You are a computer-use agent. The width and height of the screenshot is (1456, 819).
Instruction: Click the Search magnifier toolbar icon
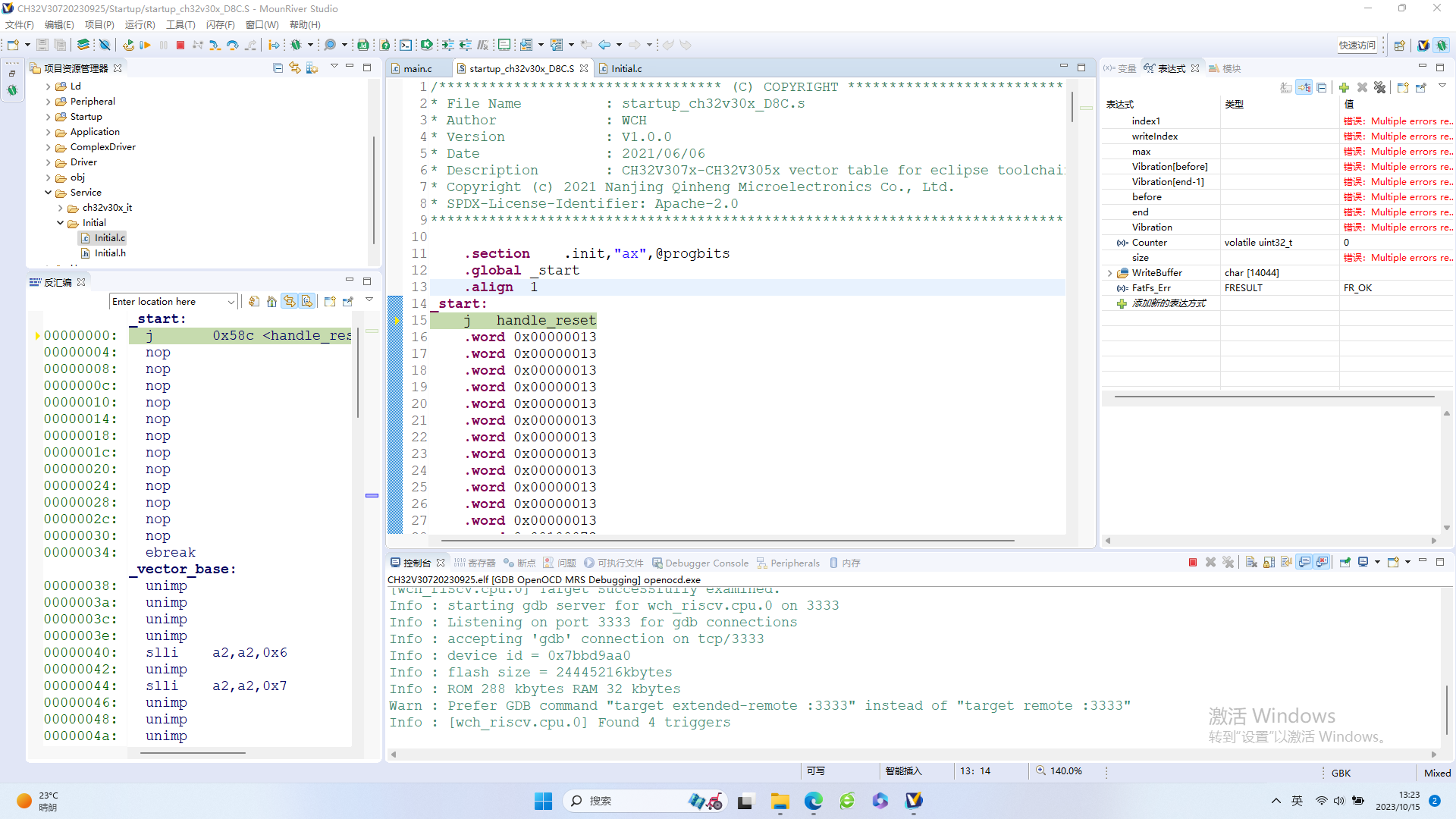(330, 45)
